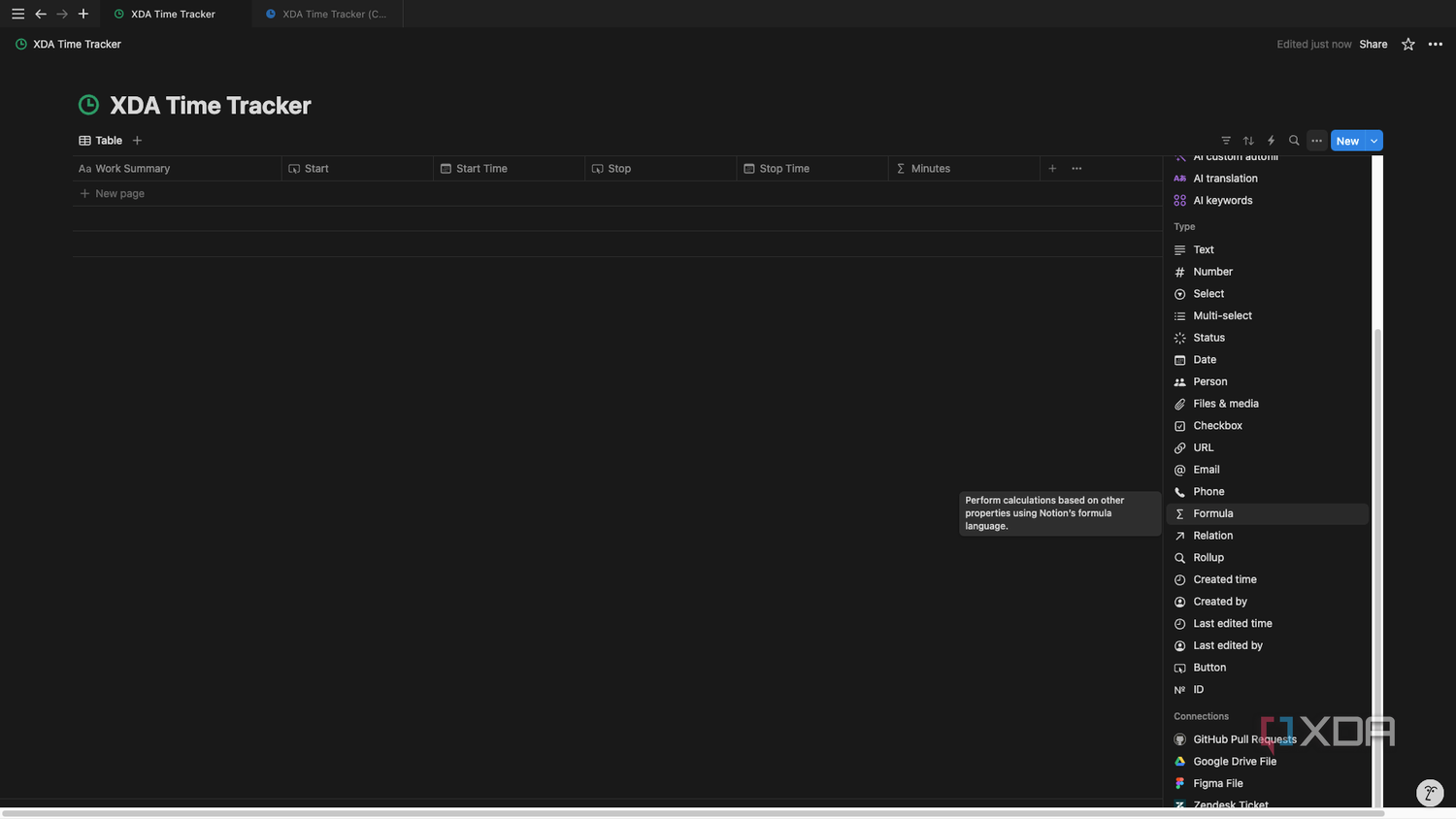Select the ID property type
The height and width of the screenshot is (819, 1456).
(1267, 690)
